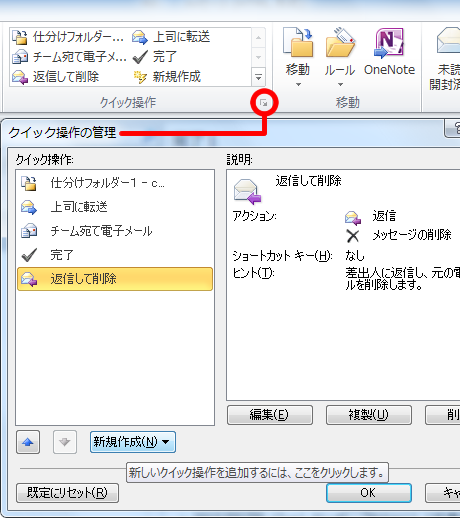The height and width of the screenshot is (518, 460).
Task: Click 返信 action icon in description
Action: point(353,218)
